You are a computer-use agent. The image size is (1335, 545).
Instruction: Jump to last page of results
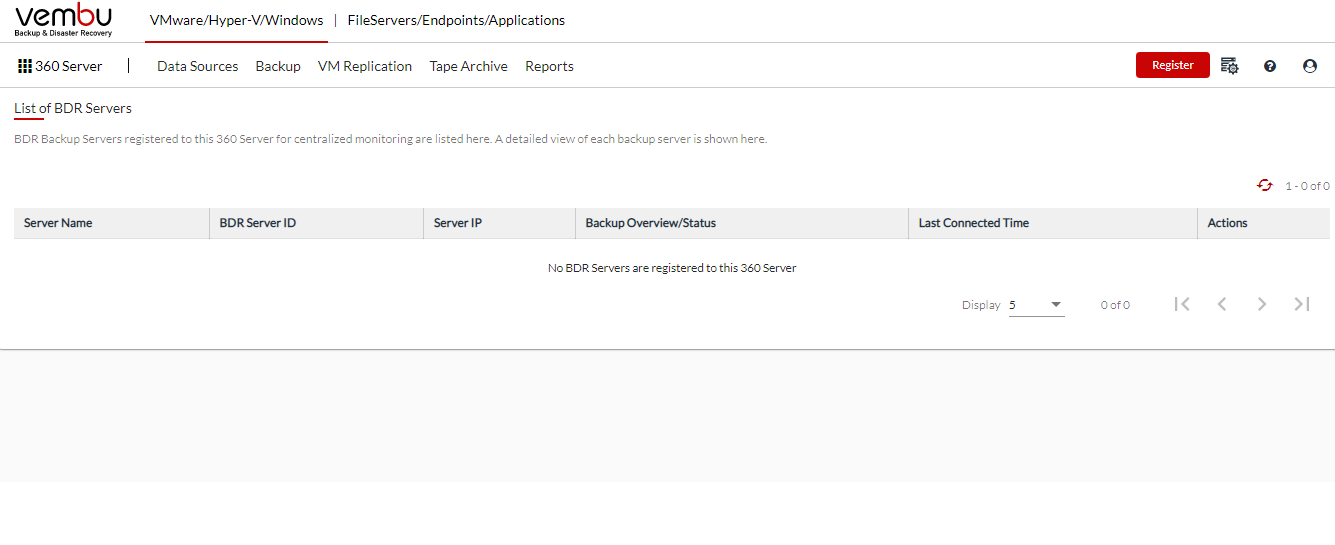[1302, 304]
